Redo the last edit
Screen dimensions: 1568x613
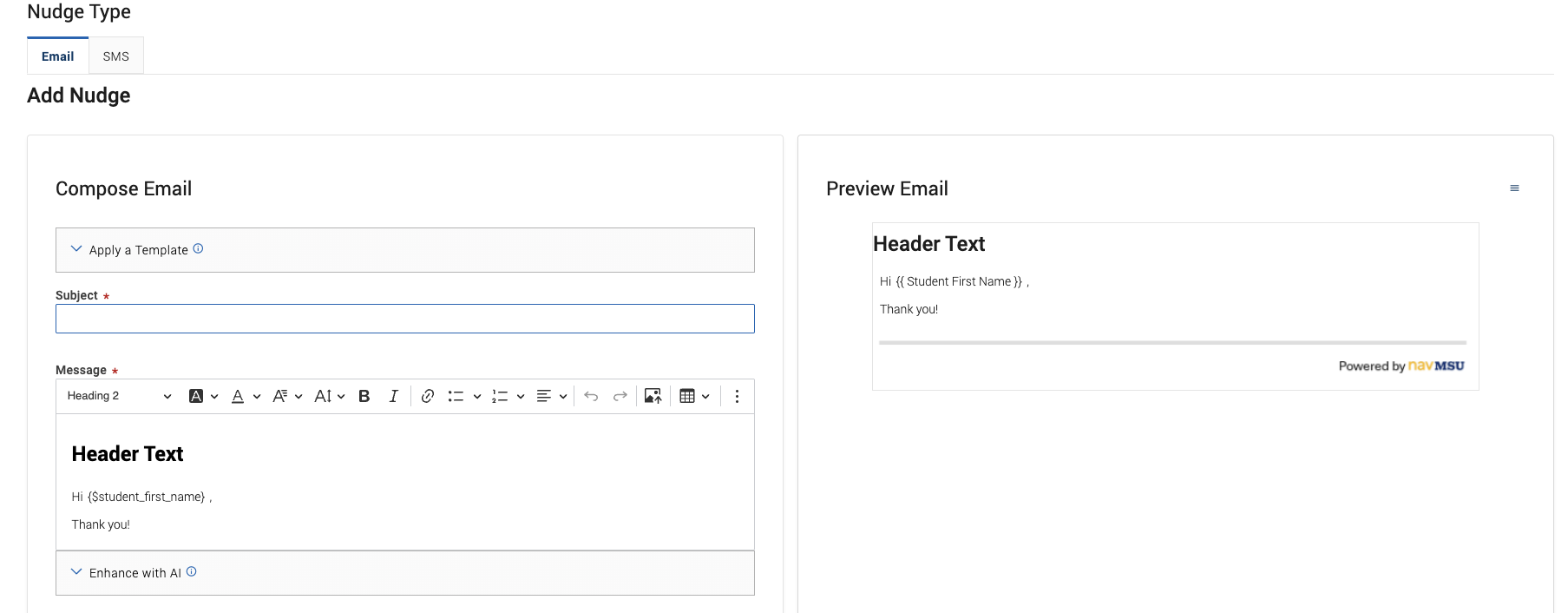point(620,396)
